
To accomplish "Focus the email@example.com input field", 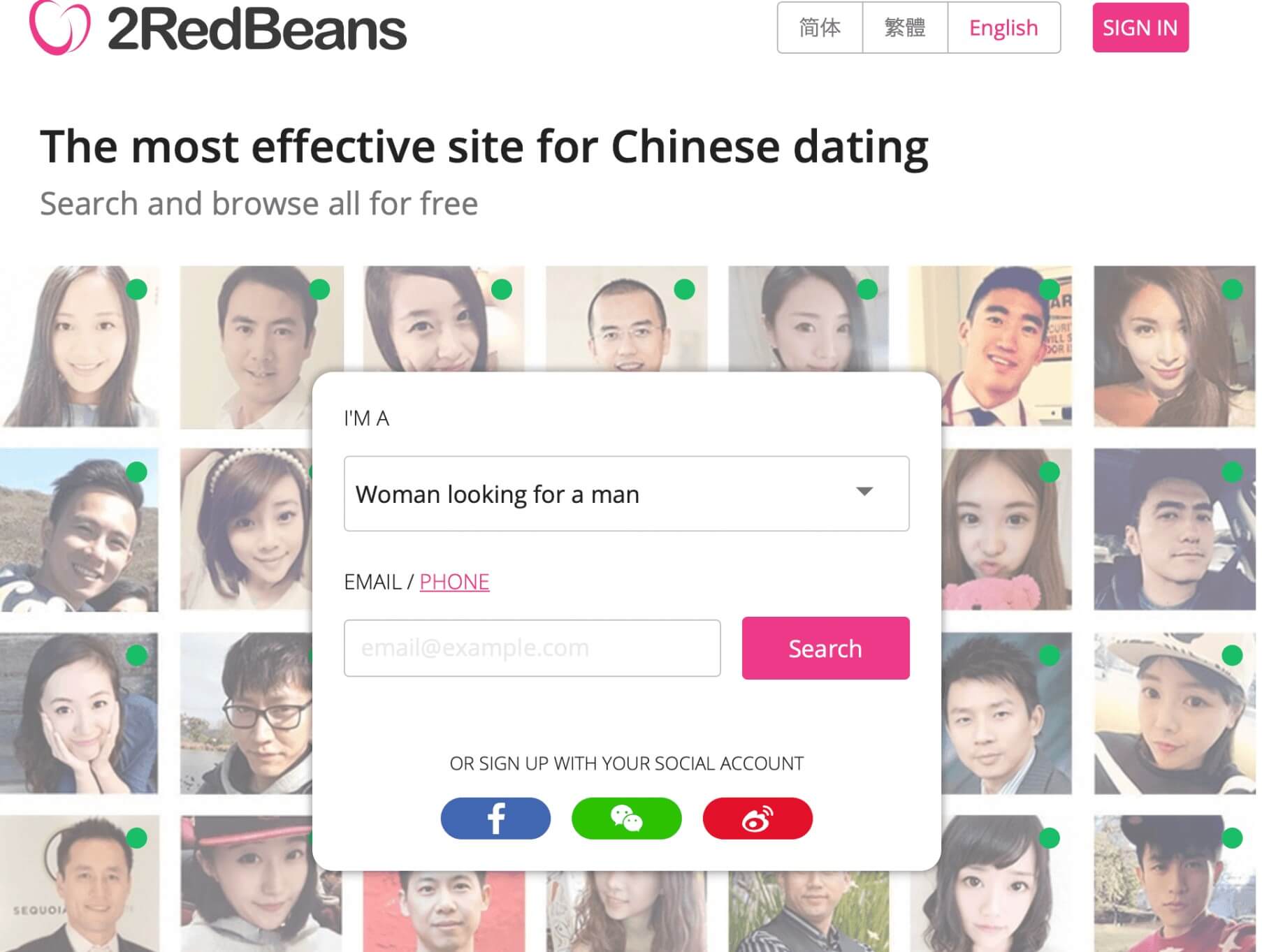I will (x=532, y=648).
